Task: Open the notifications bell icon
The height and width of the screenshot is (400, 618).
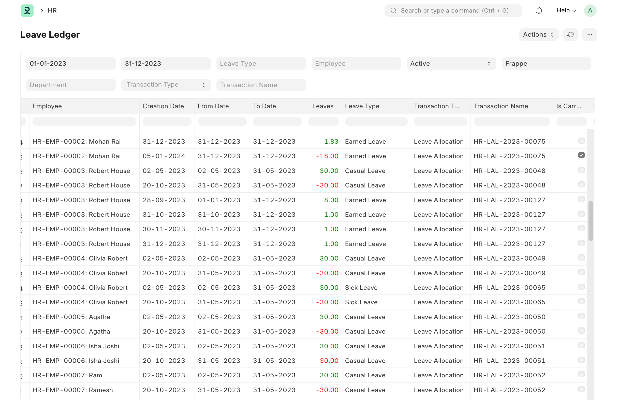Action: click(538, 10)
